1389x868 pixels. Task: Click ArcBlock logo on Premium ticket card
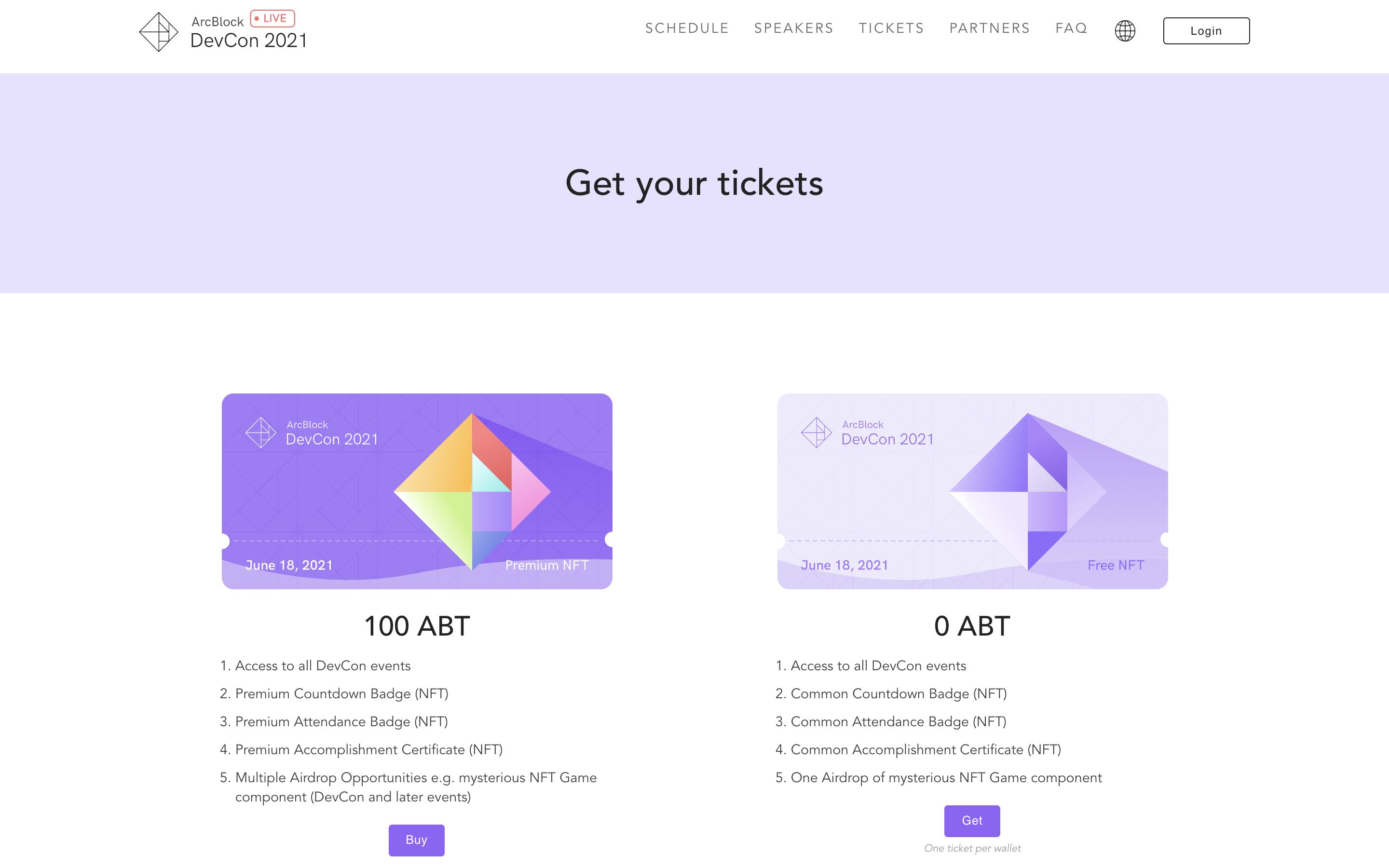(260, 432)
